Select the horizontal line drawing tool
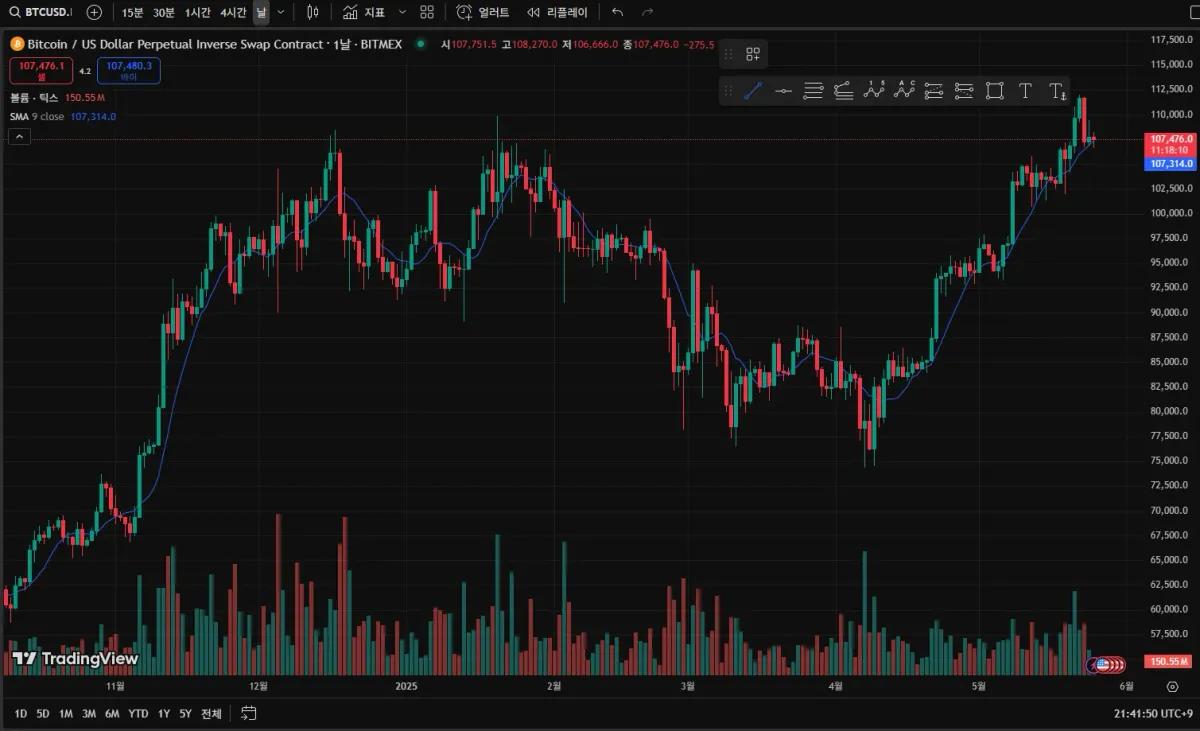The height and width of the screenshot is (731, 1200). (783, 91)
